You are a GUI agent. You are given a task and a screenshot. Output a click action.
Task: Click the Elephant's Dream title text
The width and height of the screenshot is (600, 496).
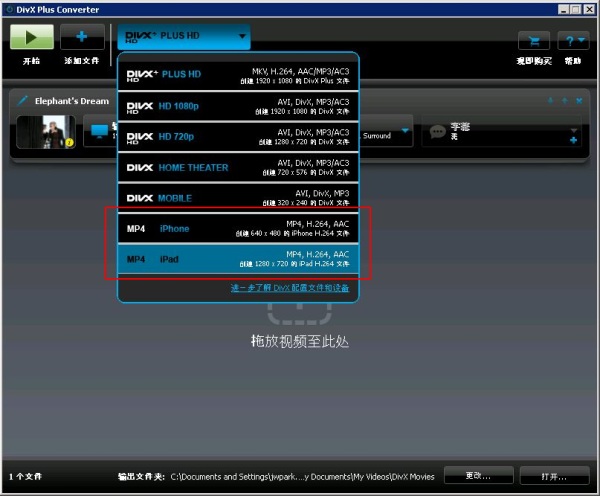click(x=72, y=101)
